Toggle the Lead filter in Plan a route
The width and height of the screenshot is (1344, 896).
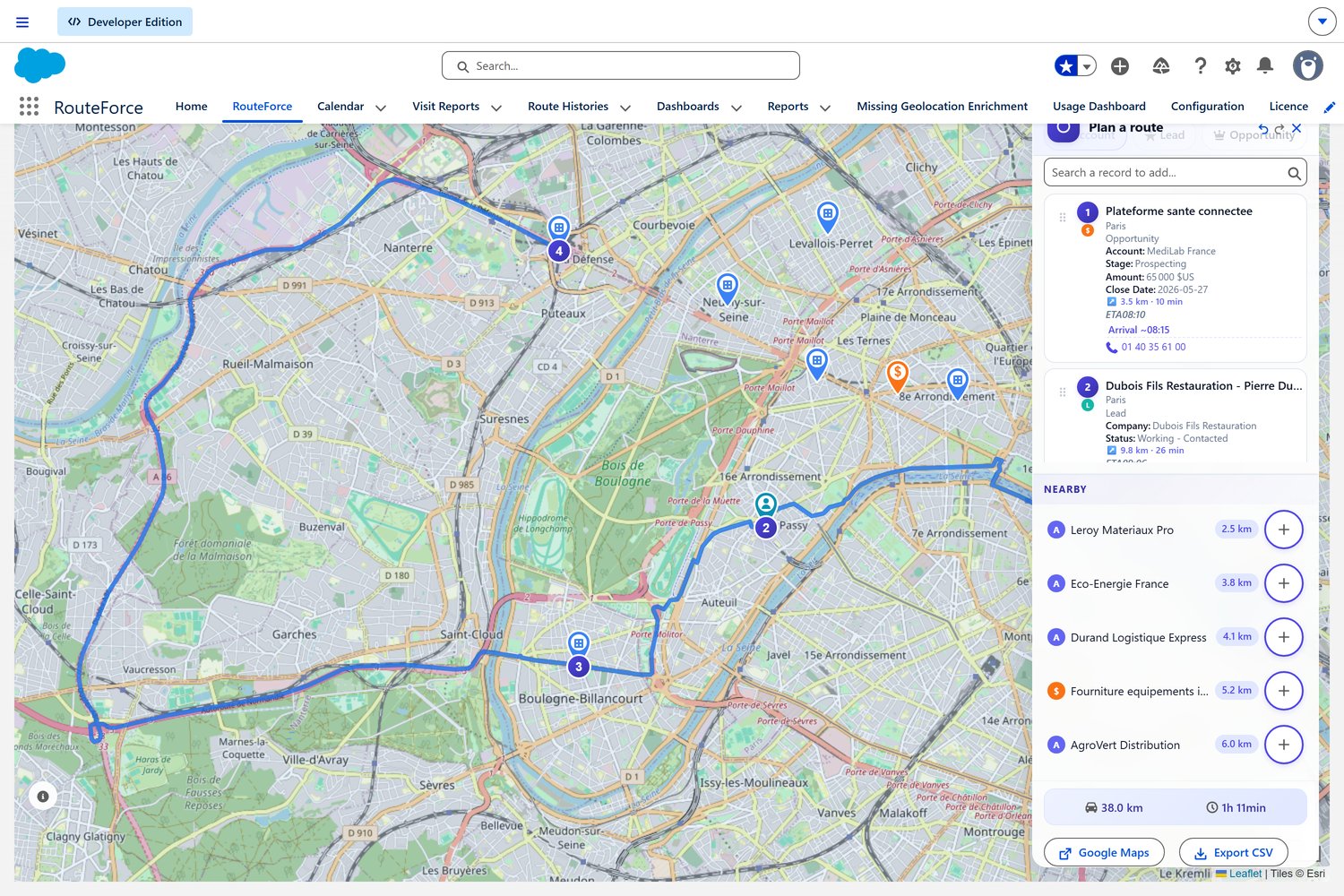1165,134
